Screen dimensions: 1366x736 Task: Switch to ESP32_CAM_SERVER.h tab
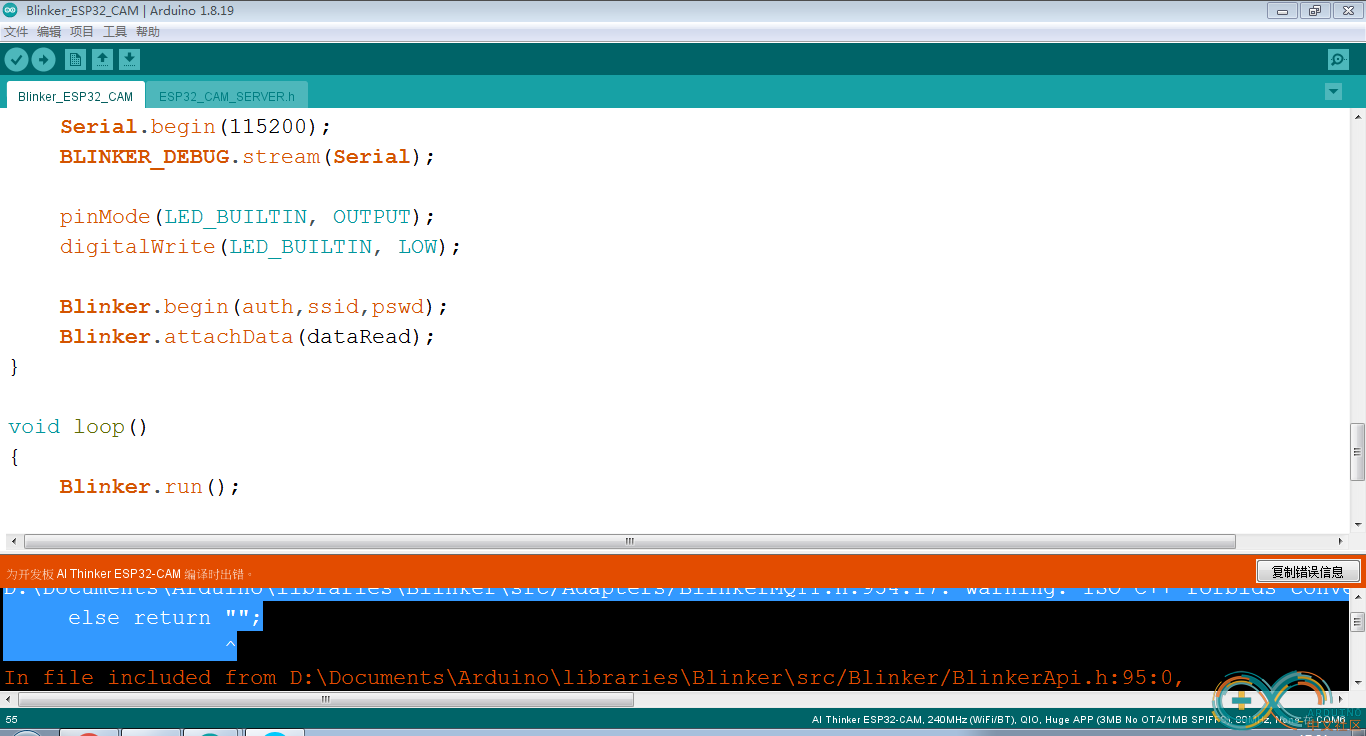227,96
